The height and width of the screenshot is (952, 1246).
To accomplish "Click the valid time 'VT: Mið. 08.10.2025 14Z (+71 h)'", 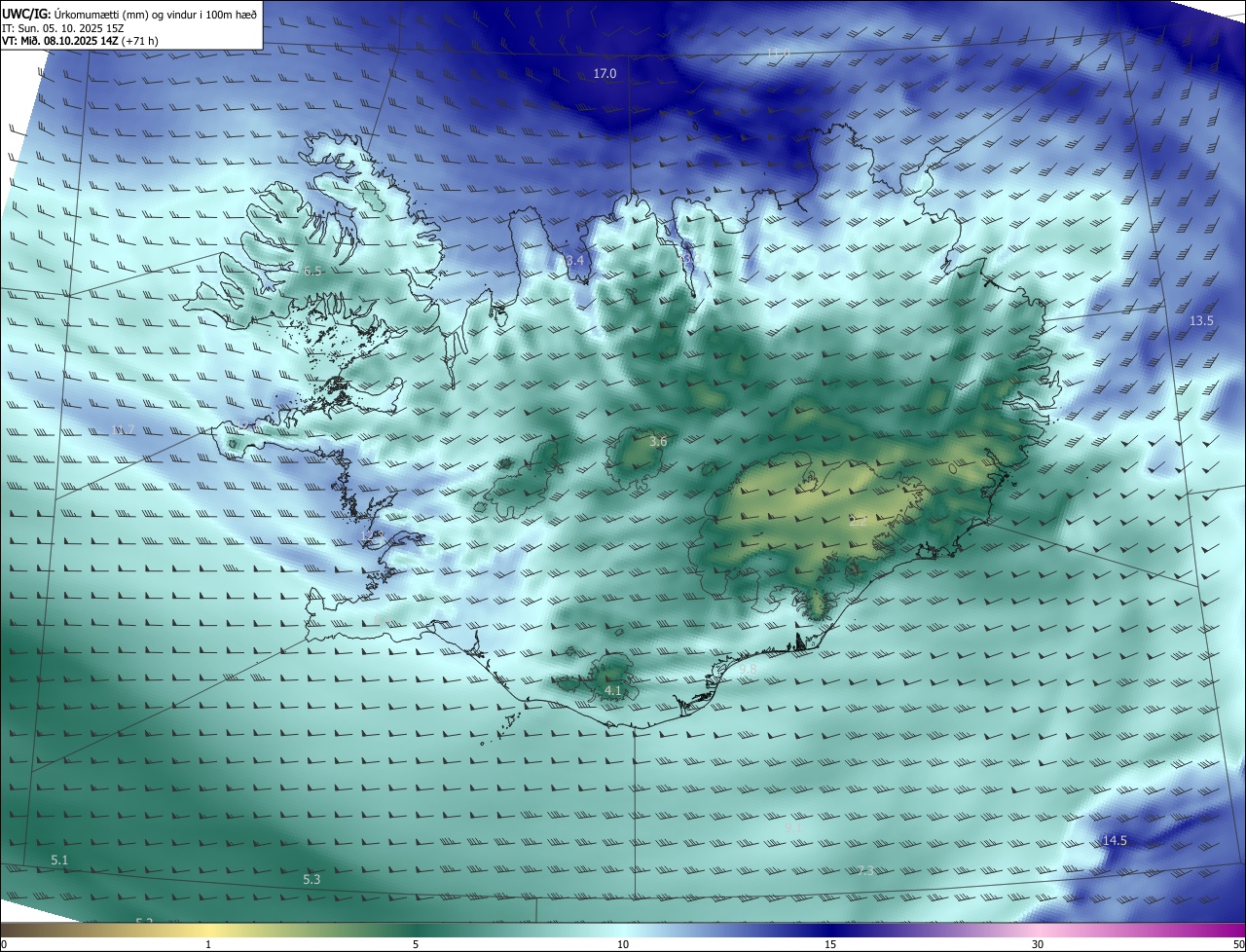I will (x=80, y=41).
